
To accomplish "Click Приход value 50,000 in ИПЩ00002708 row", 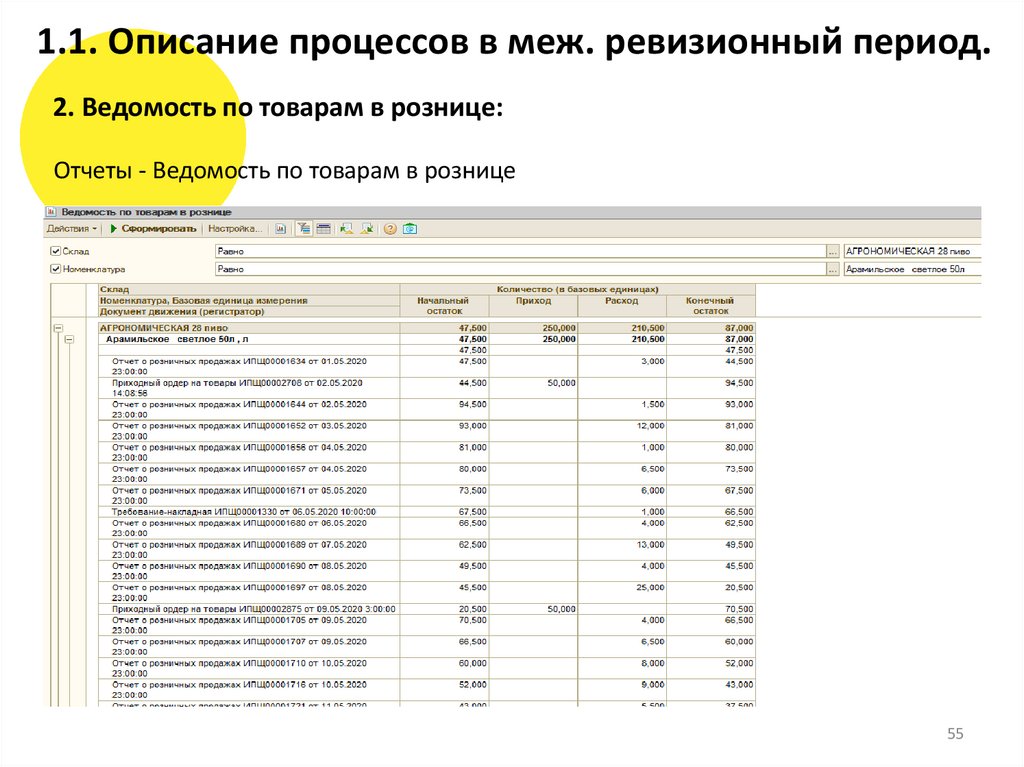I will pyautogui.click(x=561, y=383).
